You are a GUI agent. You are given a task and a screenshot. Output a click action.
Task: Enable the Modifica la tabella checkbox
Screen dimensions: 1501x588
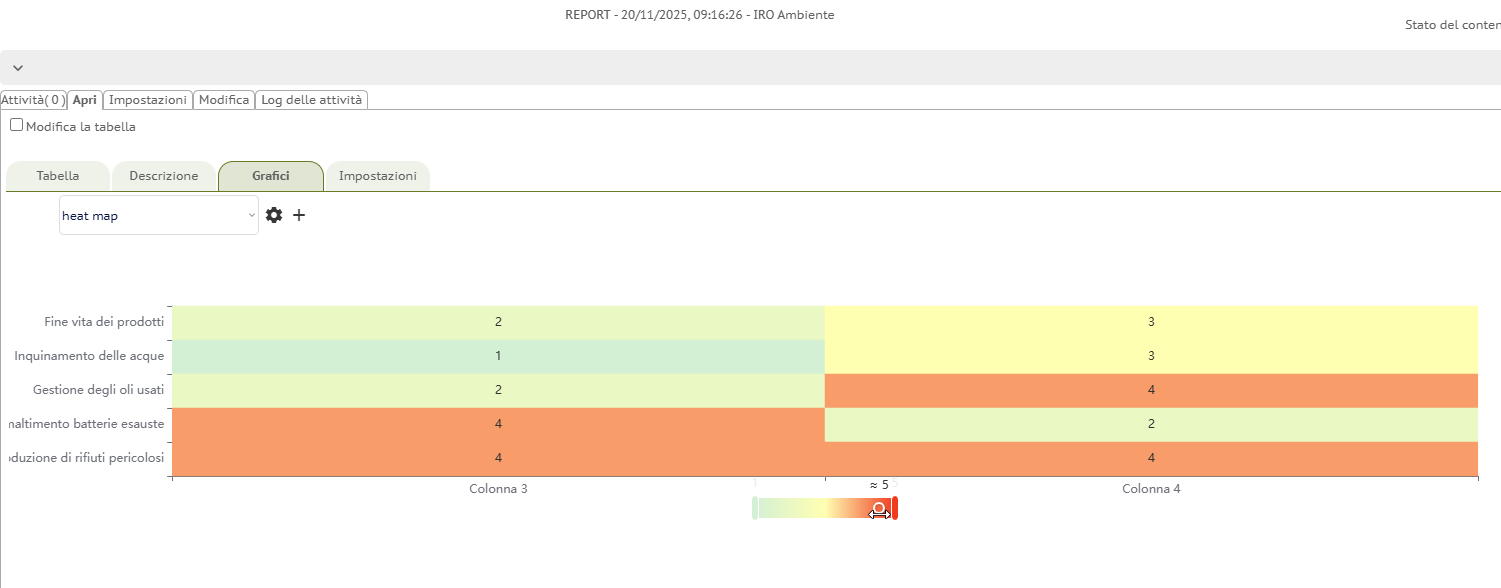tap(16, 126)
